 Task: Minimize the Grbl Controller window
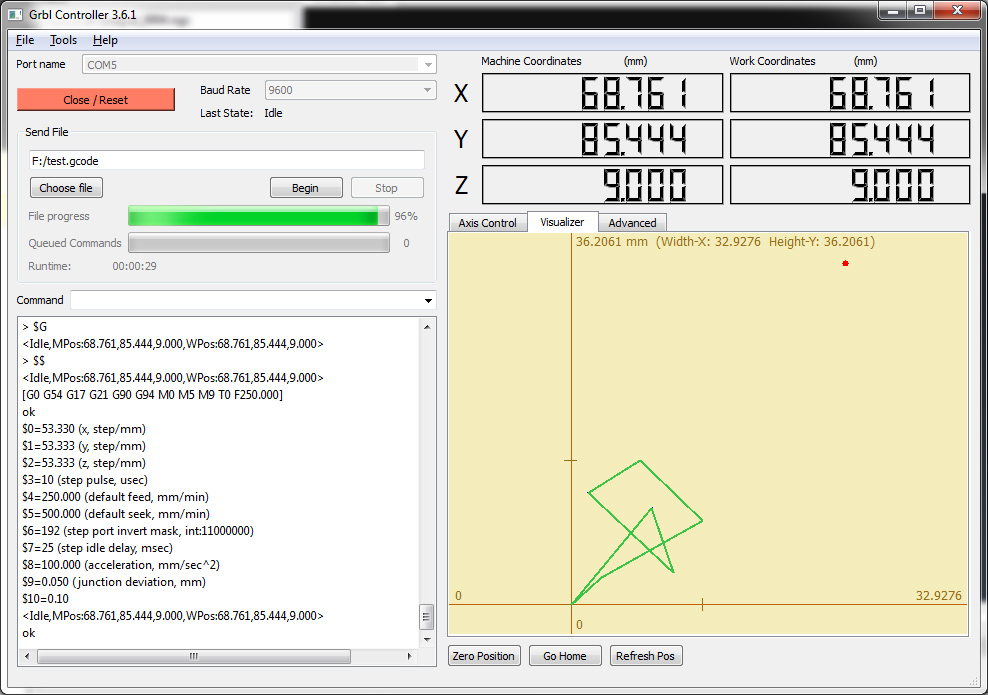(893, 10)
